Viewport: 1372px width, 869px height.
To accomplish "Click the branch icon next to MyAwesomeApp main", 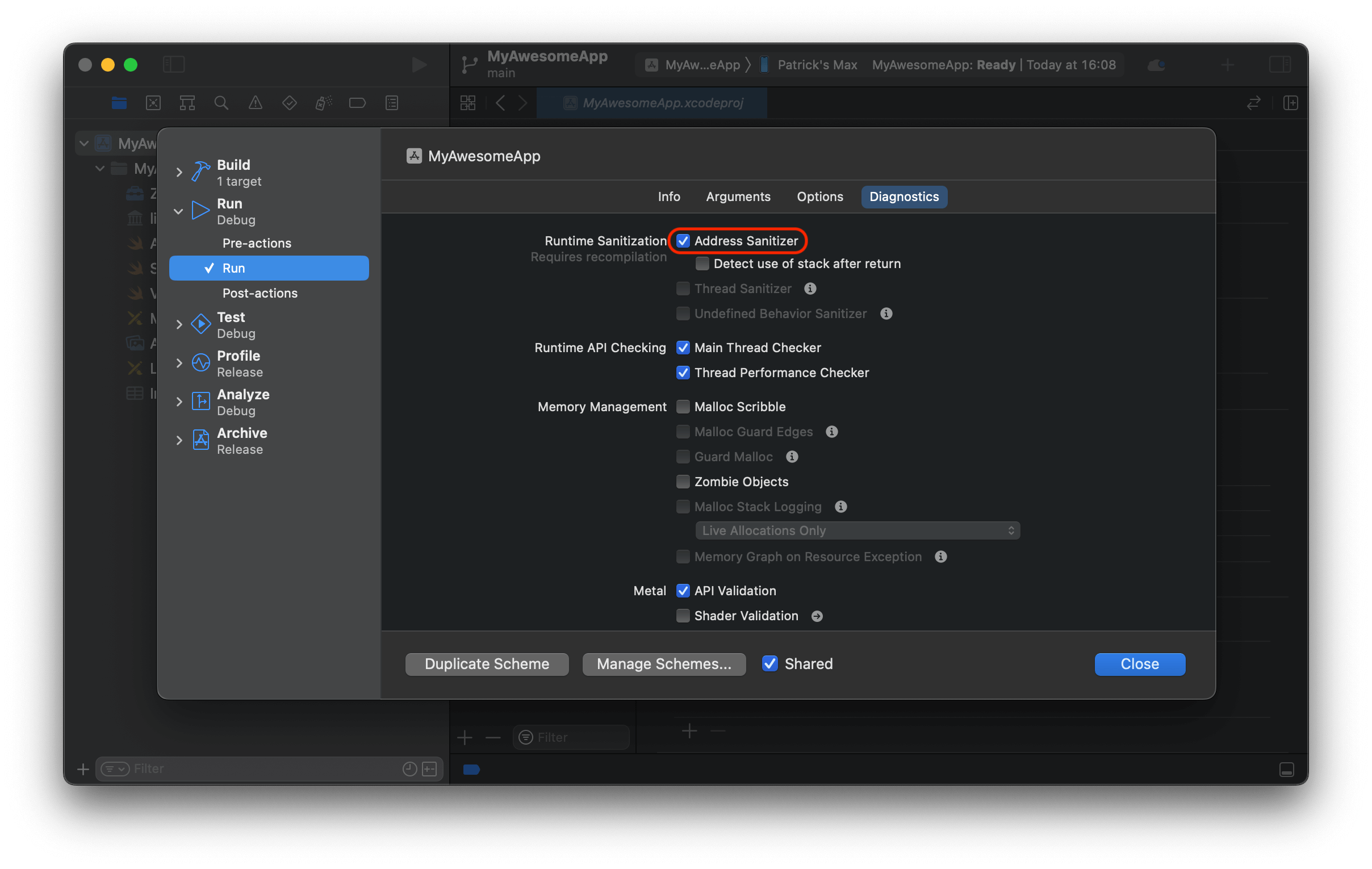I will click(x=470, y=65).
